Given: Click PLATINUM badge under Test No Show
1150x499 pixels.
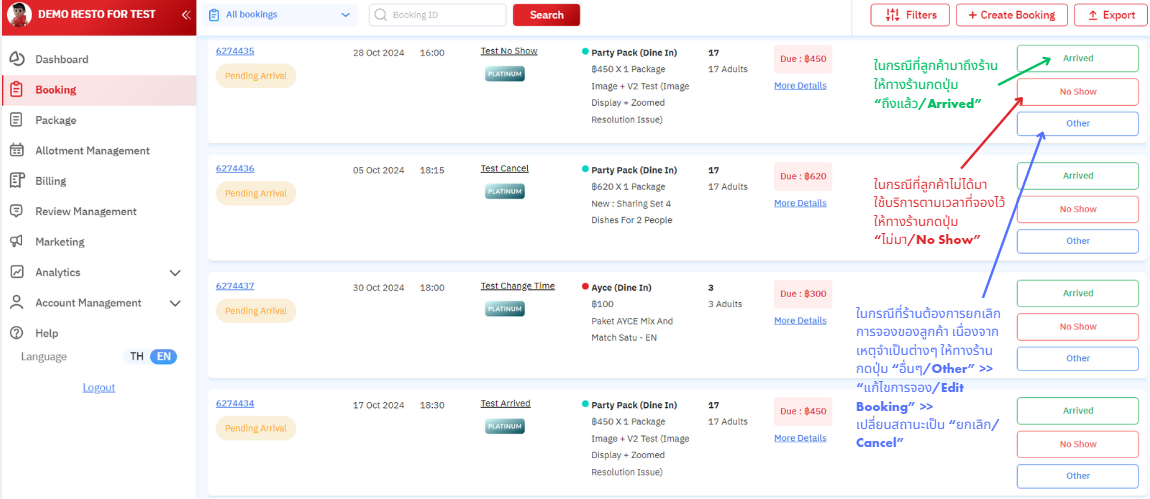Looking at the screenshot, I should [505, 74].
